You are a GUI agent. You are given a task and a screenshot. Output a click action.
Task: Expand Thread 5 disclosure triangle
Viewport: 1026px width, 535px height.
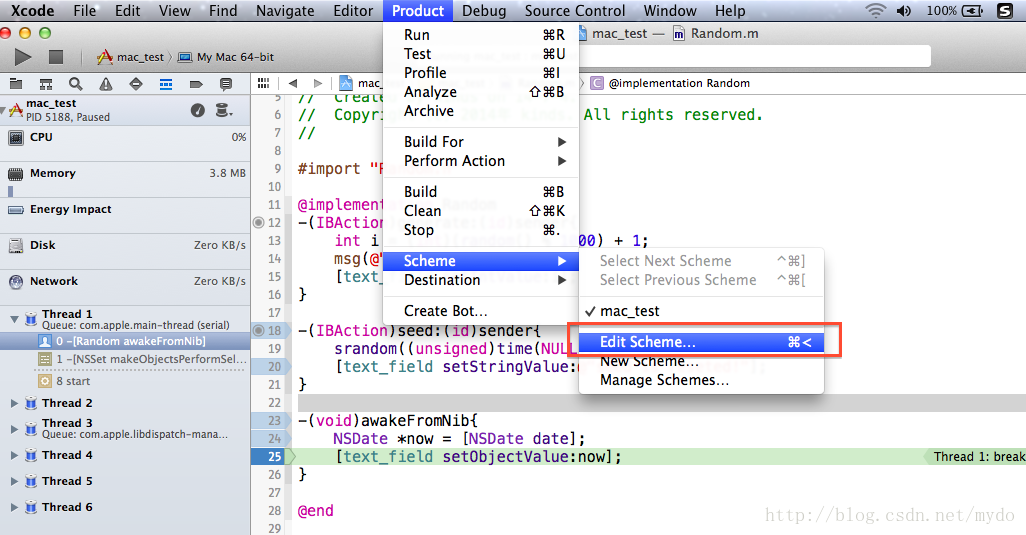coord(14,481)
